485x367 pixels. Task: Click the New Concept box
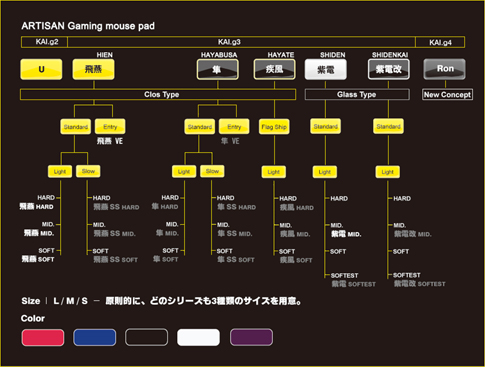tap(447, 94)
